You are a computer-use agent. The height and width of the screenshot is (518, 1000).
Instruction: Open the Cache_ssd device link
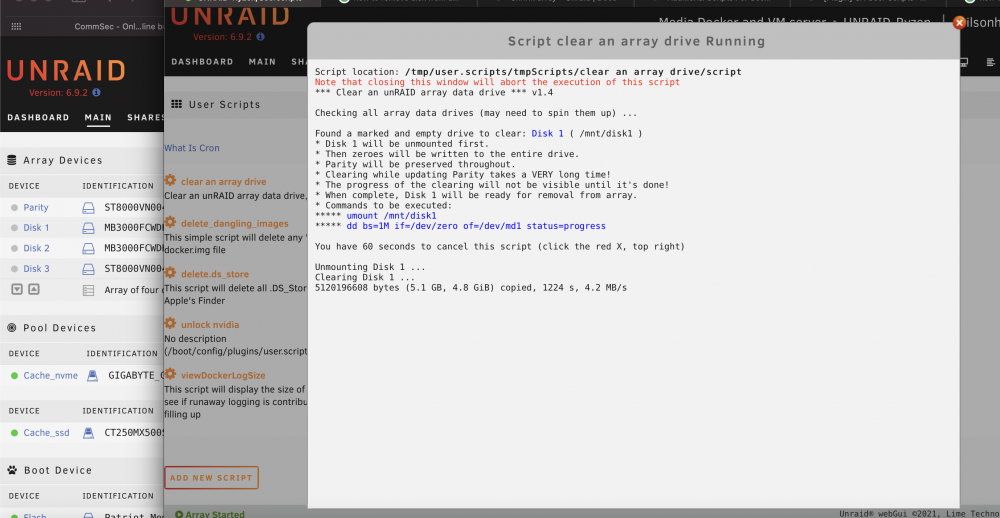[47, 433]
